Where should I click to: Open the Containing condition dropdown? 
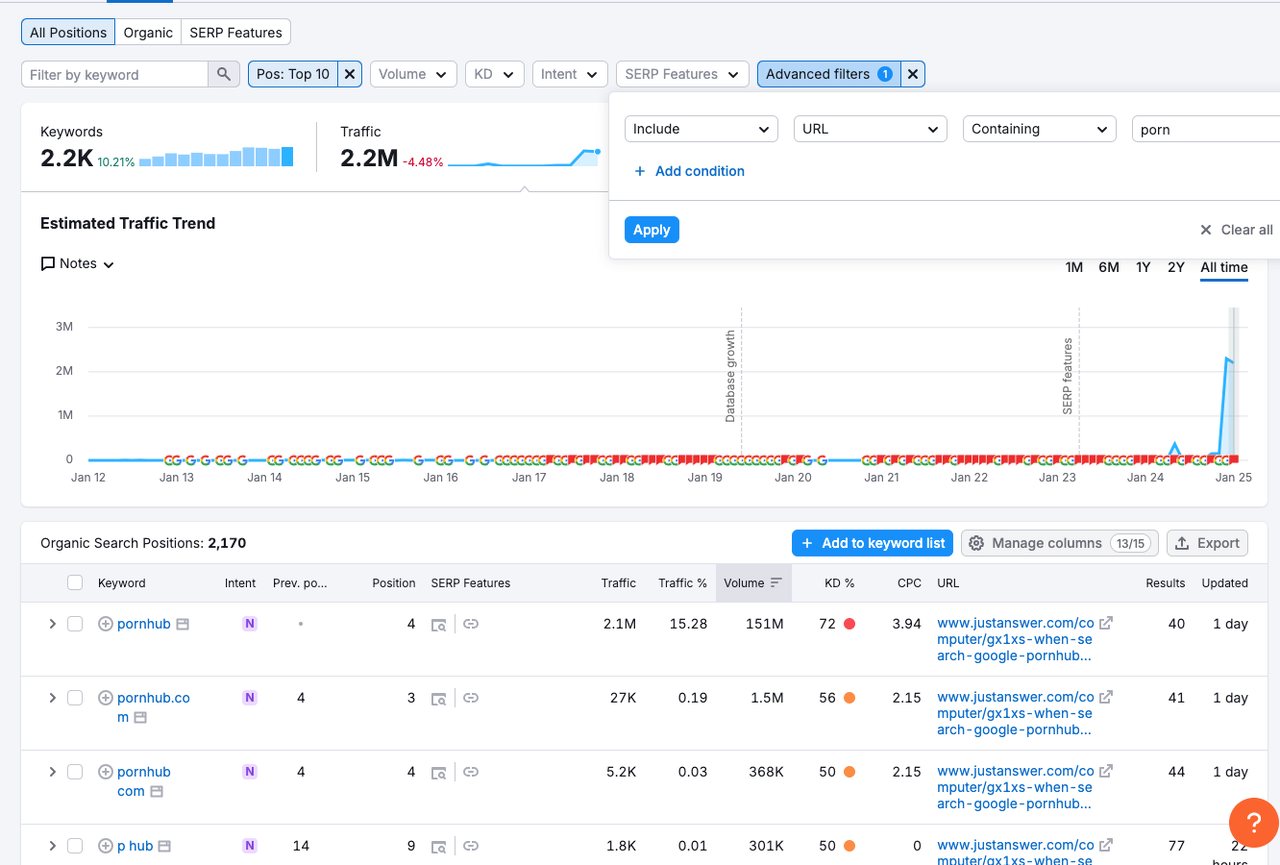click(x=1038, y=129)
